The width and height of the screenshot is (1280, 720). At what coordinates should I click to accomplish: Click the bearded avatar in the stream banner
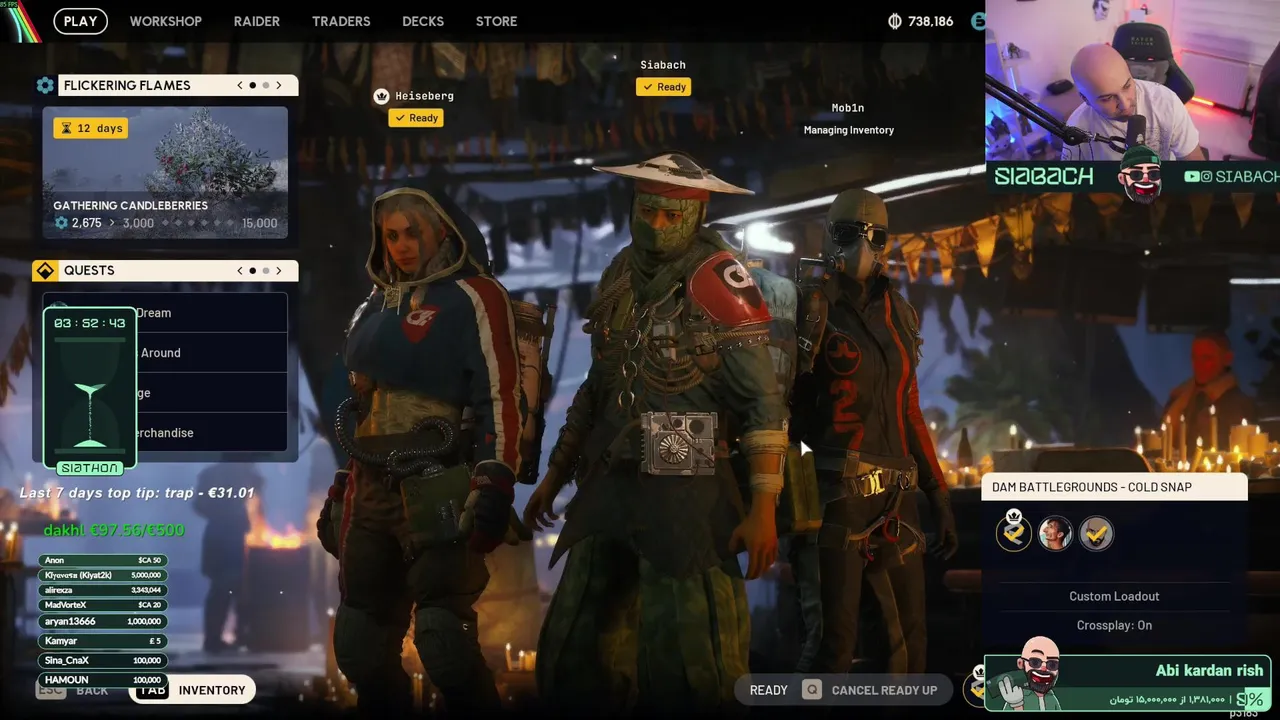click(1140, 177)
